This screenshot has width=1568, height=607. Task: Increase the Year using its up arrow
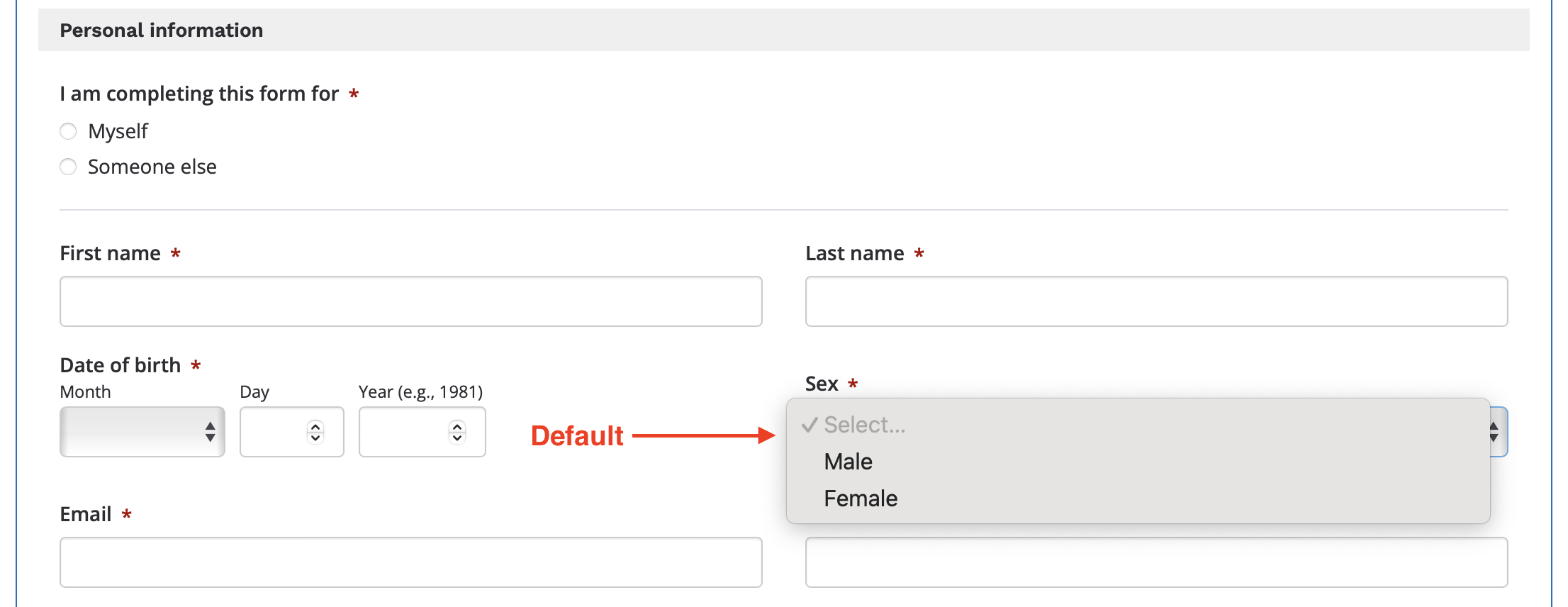(457, 426)
